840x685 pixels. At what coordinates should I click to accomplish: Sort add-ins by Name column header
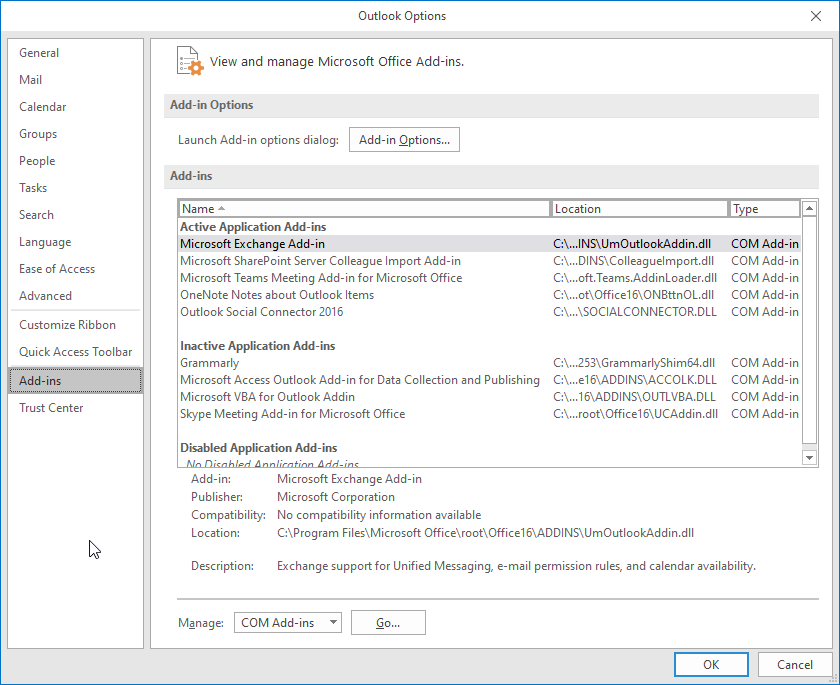pyautogui.click(x=364, y=209)
